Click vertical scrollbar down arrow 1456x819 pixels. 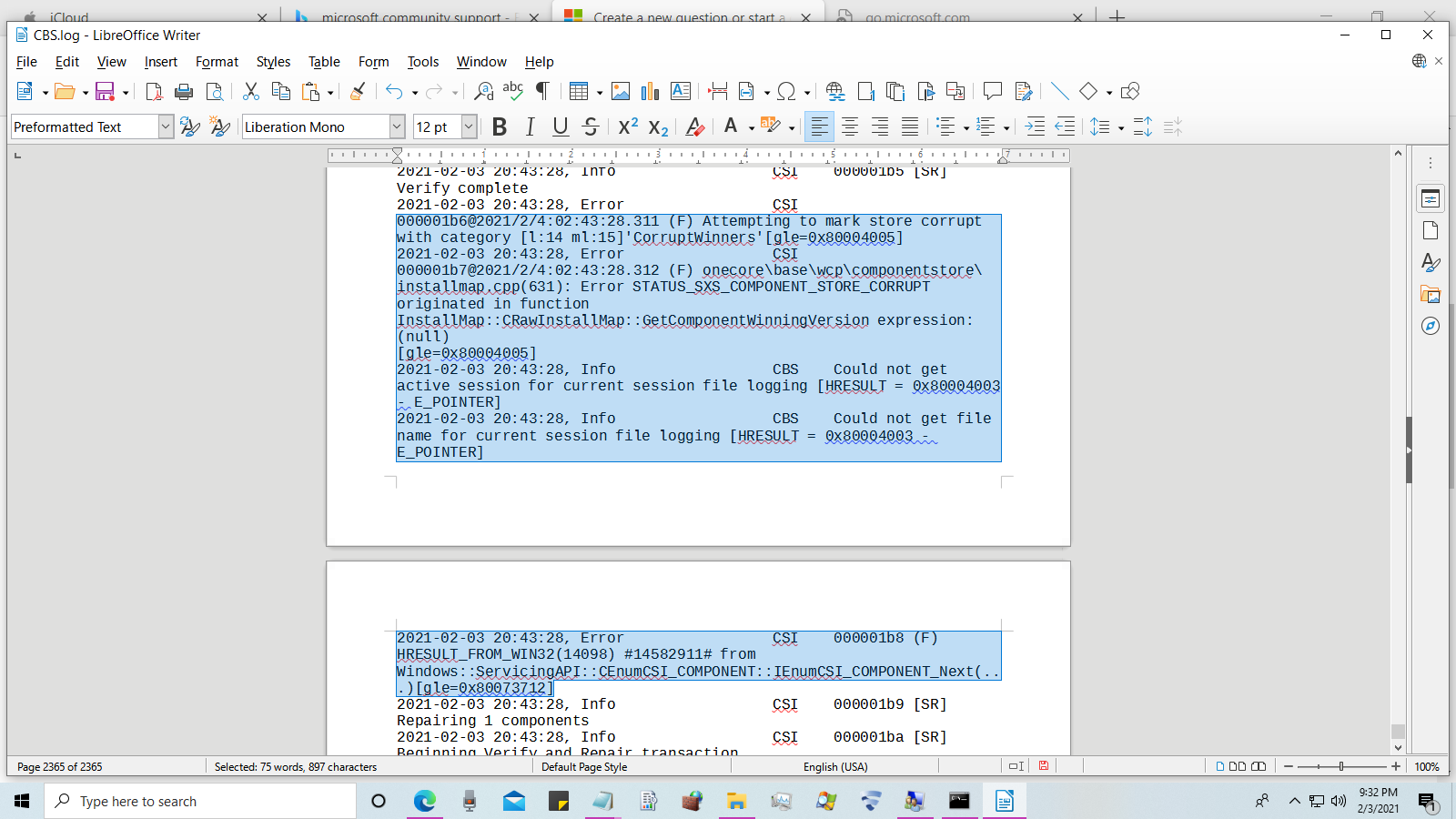(1399, 748)
